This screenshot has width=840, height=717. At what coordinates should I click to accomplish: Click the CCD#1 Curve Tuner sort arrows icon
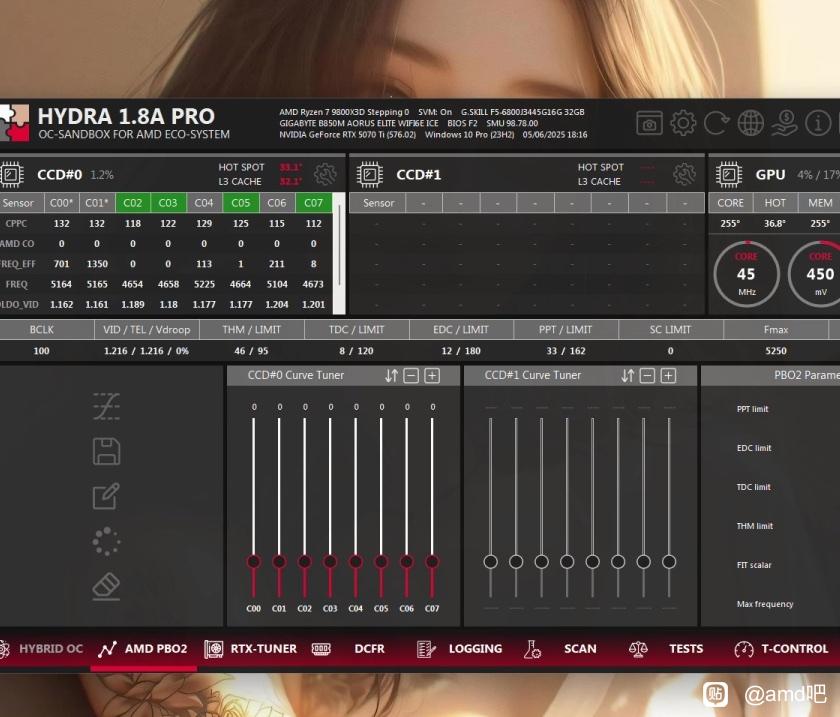628,376
